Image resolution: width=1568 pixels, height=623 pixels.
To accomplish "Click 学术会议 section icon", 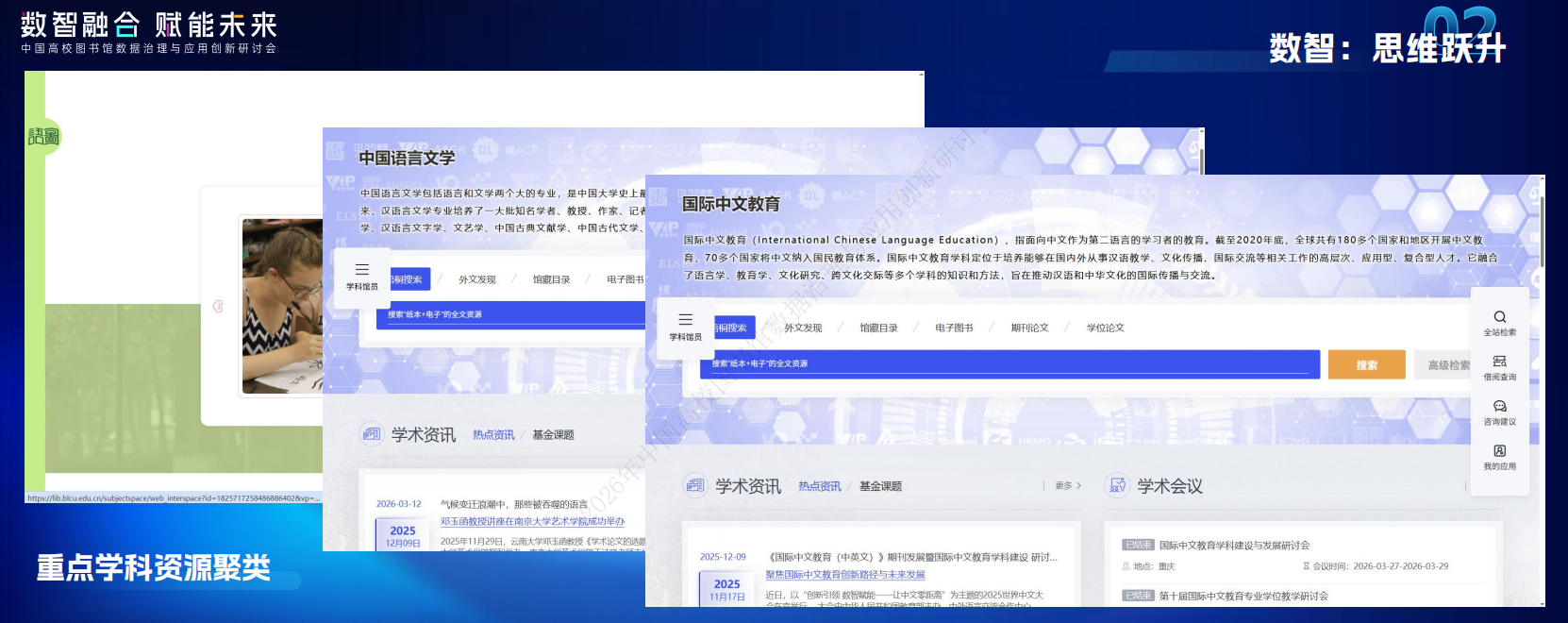I will 1117,485.
